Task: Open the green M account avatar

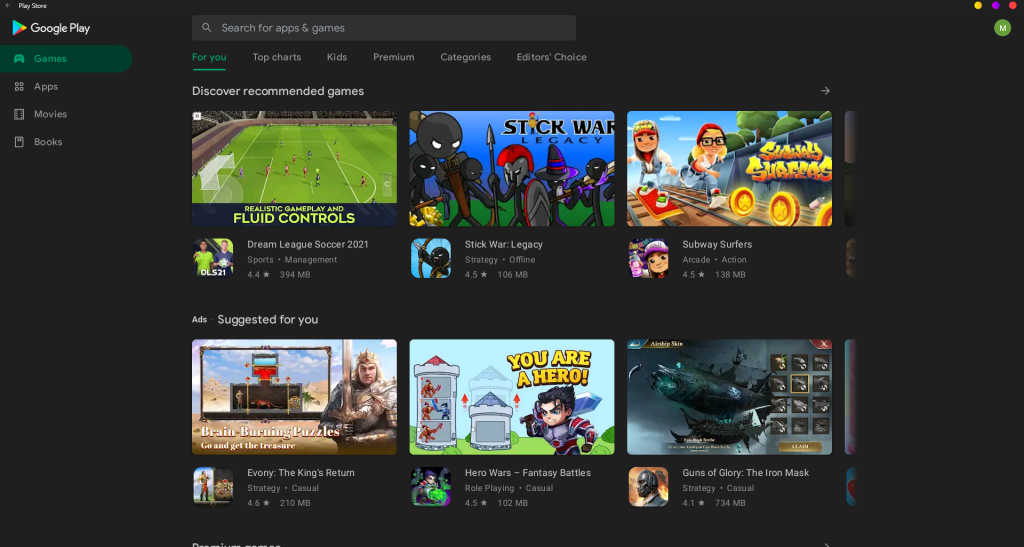Action: click(x=1002, y=28)
